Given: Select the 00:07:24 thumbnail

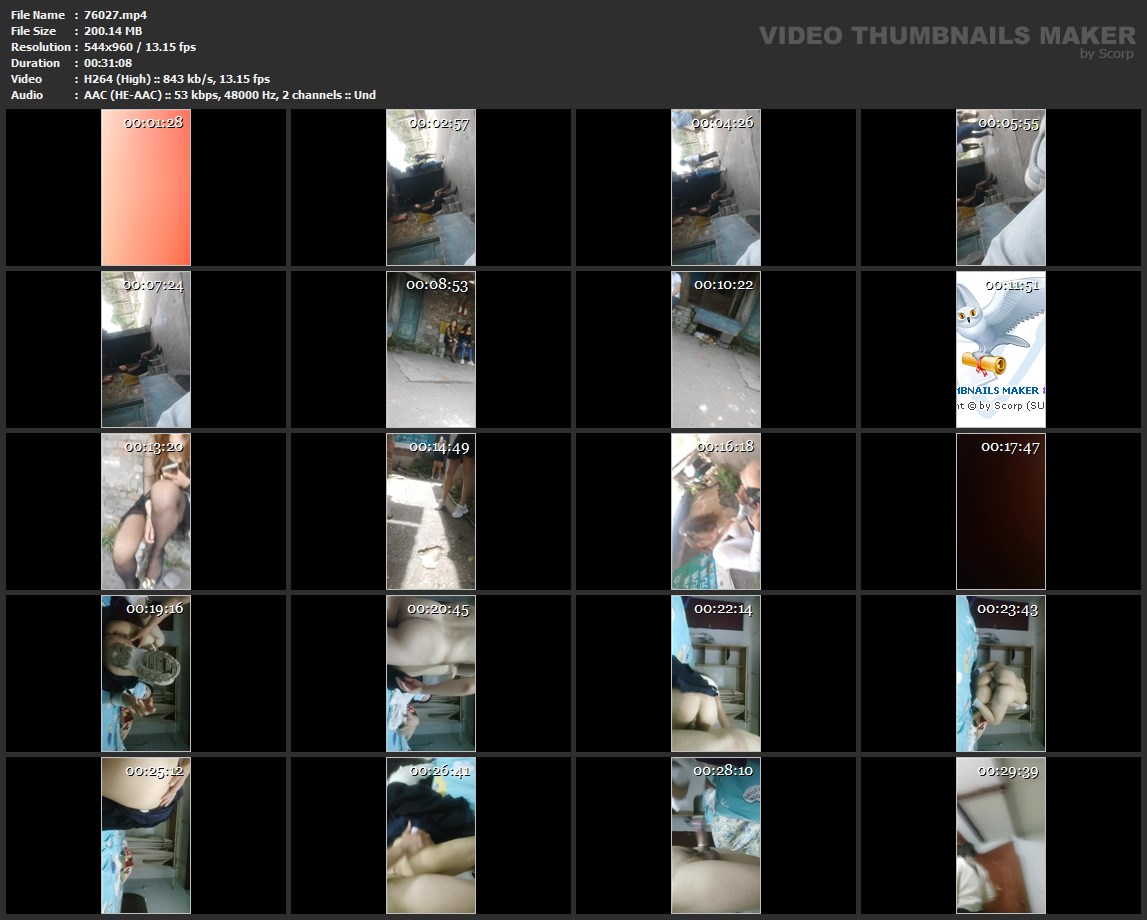Looking at the screenshot, I should click(x=146, y=349).
